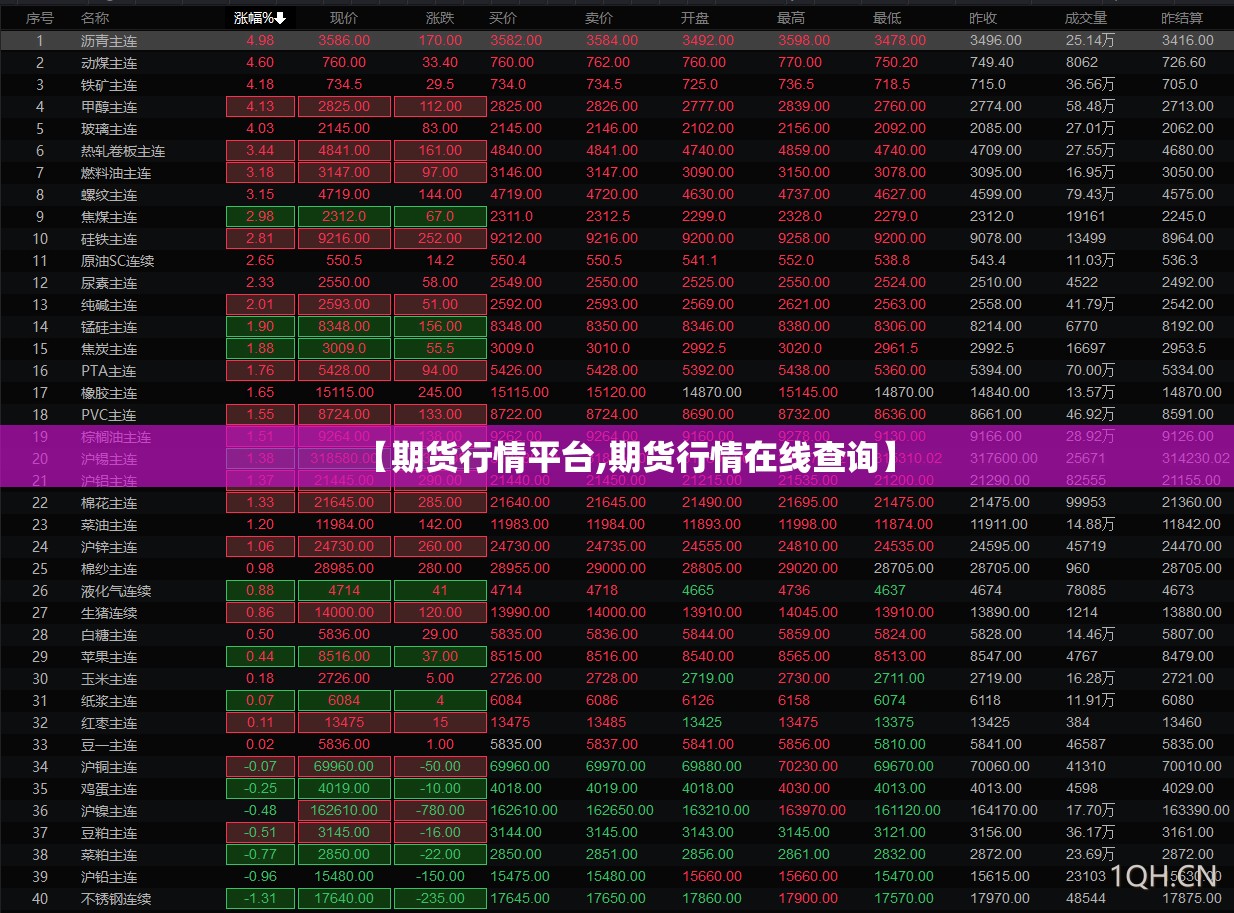Image resolution: width=1234 pixels, height=913 pixels.
Task: Select the 动煤主连 contract
Action: pyautogui.click(x=109, y=63)
